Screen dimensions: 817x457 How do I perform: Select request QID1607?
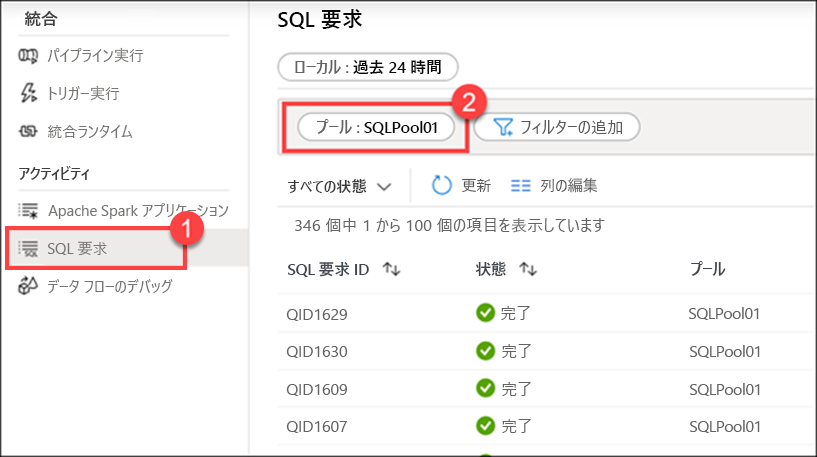(x=317, y=427)
